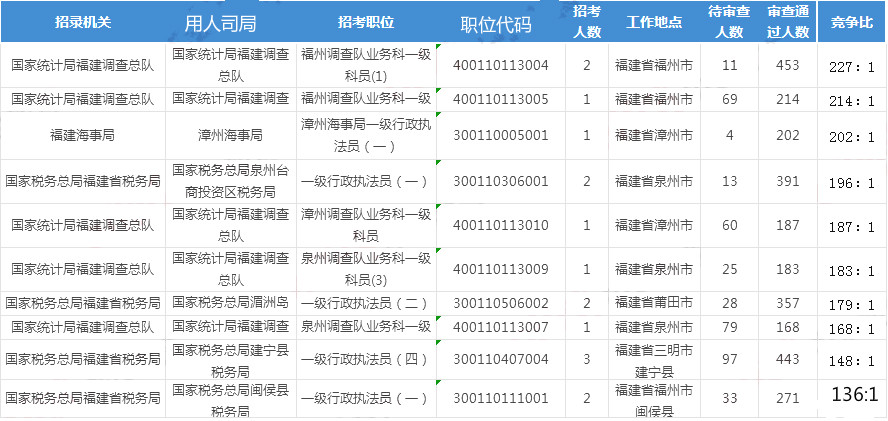Click 福建省三明市建宁县 location cell
Viewport: 888px width, 421px height.
point(654,359)
